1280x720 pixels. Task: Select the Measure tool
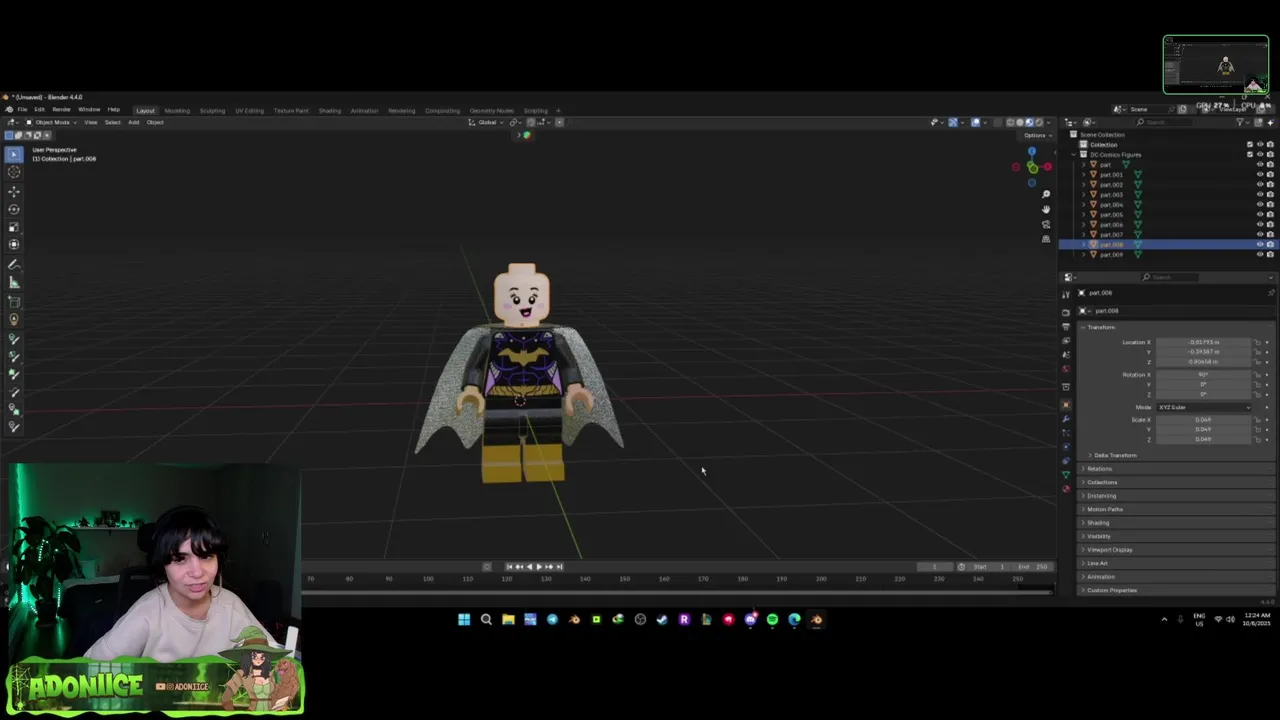click(x=14, y=283)
